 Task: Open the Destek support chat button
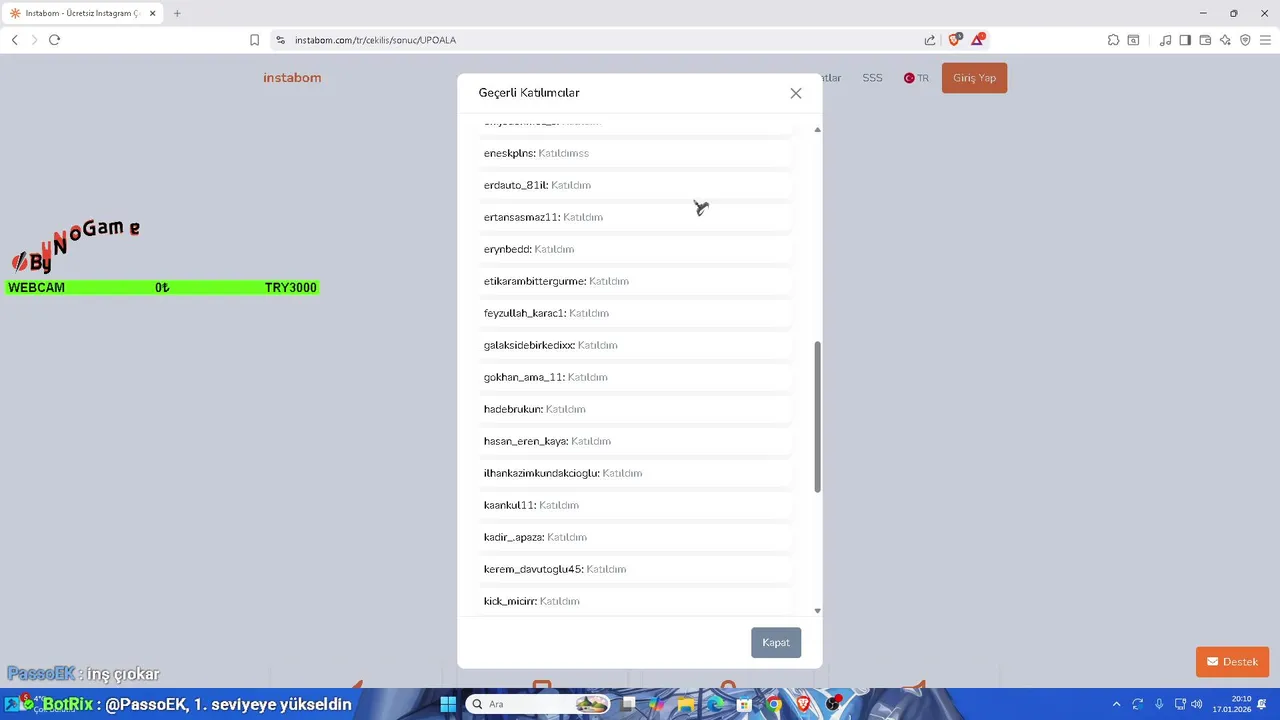click(x=1232, y=662)
